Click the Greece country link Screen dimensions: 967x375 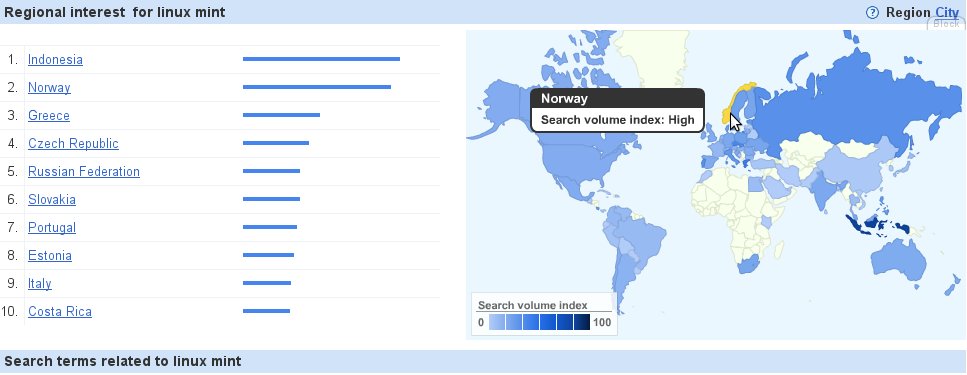[49, 116]
